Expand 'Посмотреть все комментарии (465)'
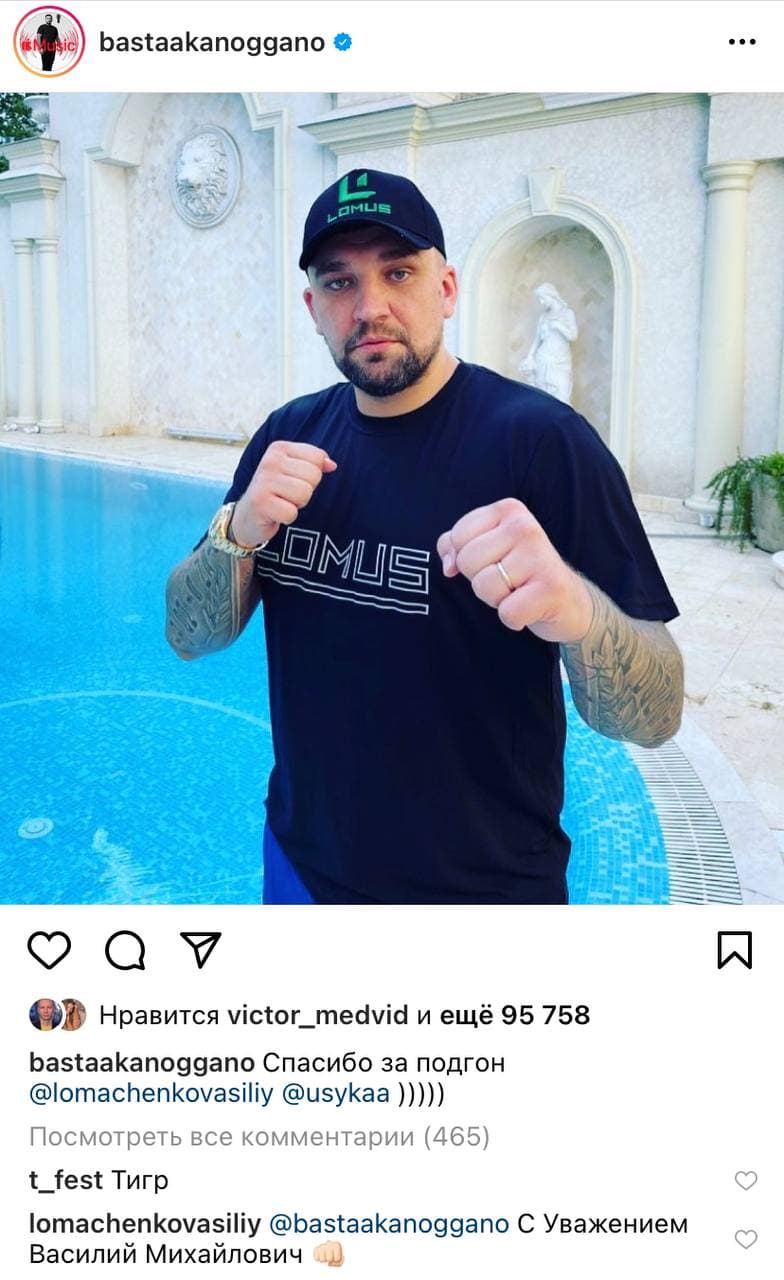The image size is (784, 1280). tap(260, 1137)
